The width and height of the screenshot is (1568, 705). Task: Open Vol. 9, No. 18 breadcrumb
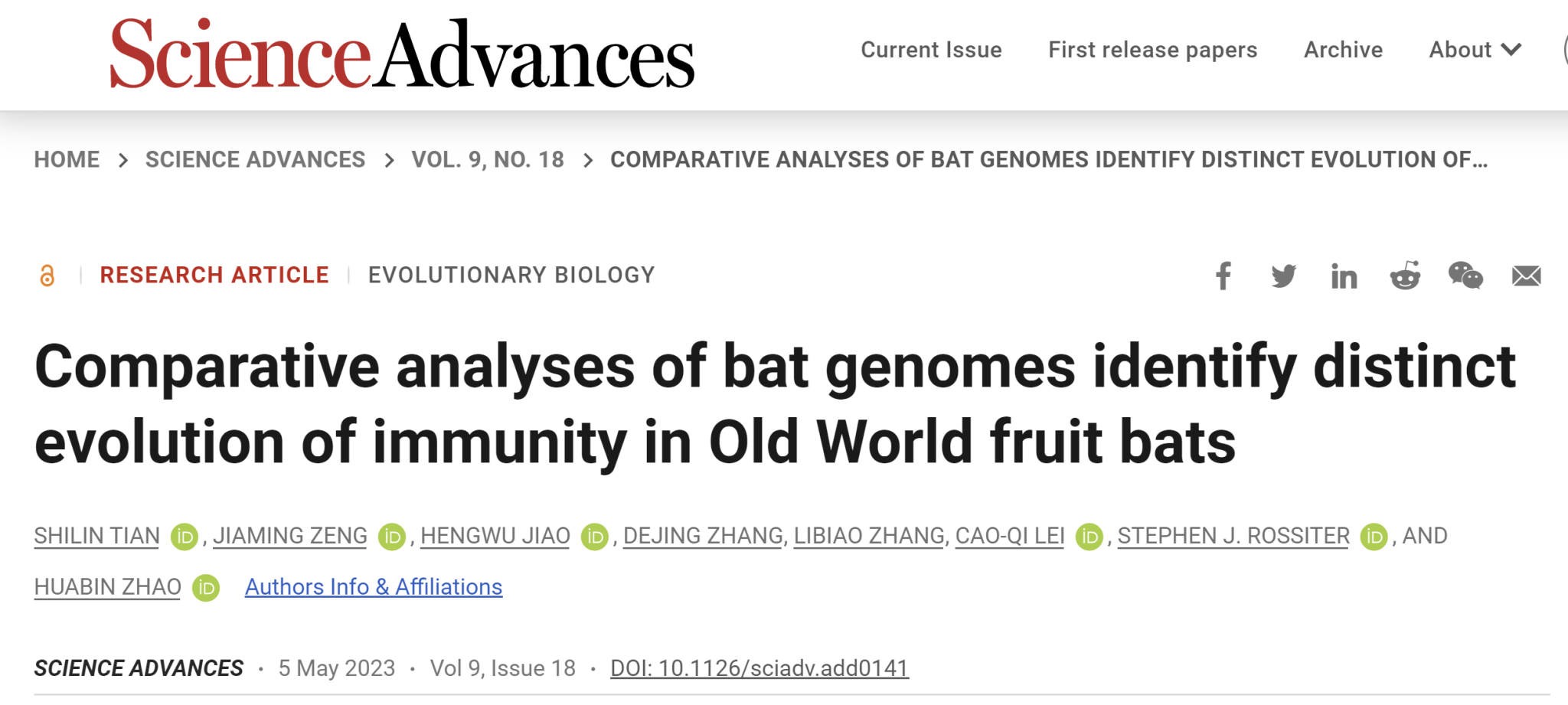[488, 159]
